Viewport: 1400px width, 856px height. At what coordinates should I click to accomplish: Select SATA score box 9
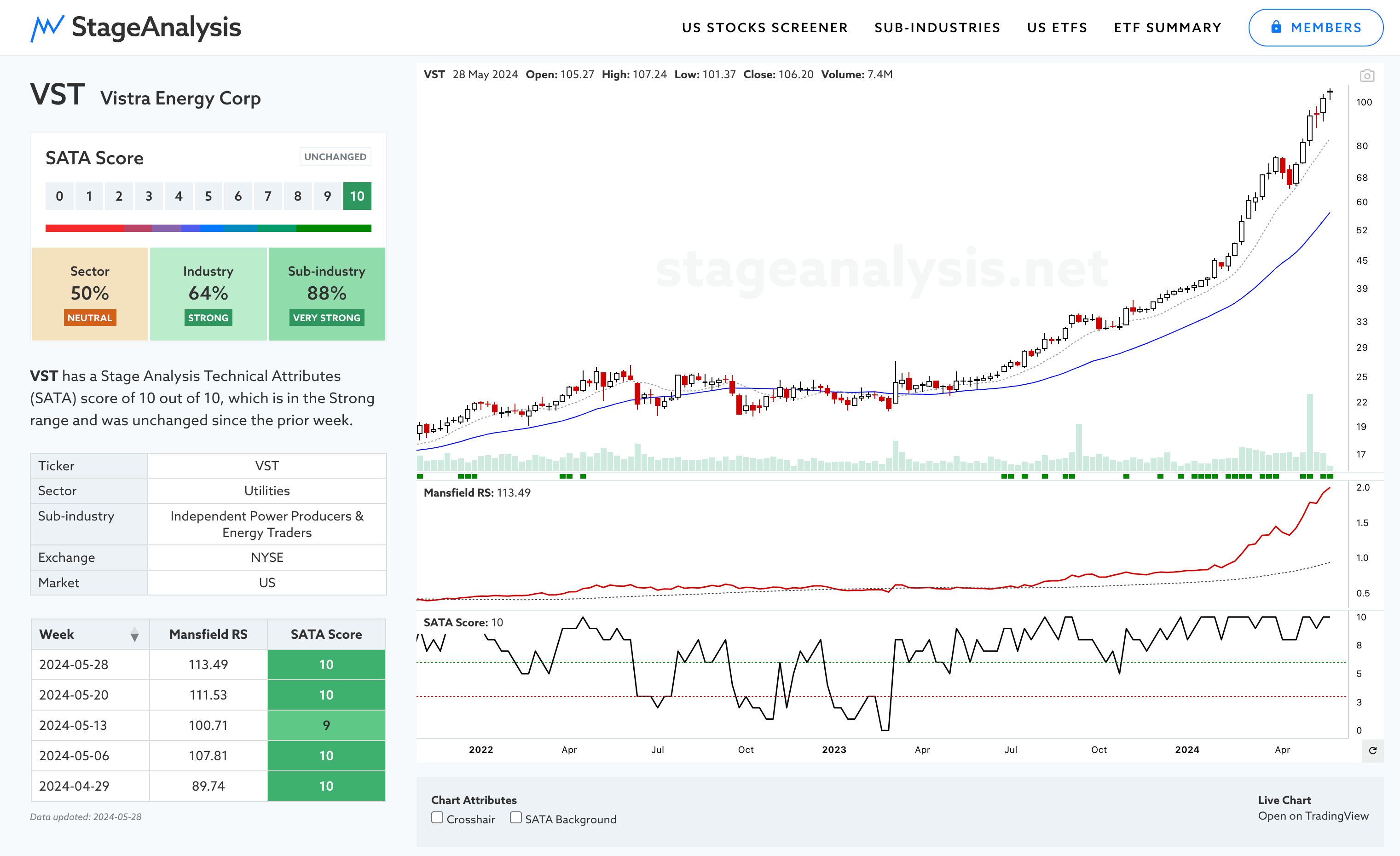point(327,197)
